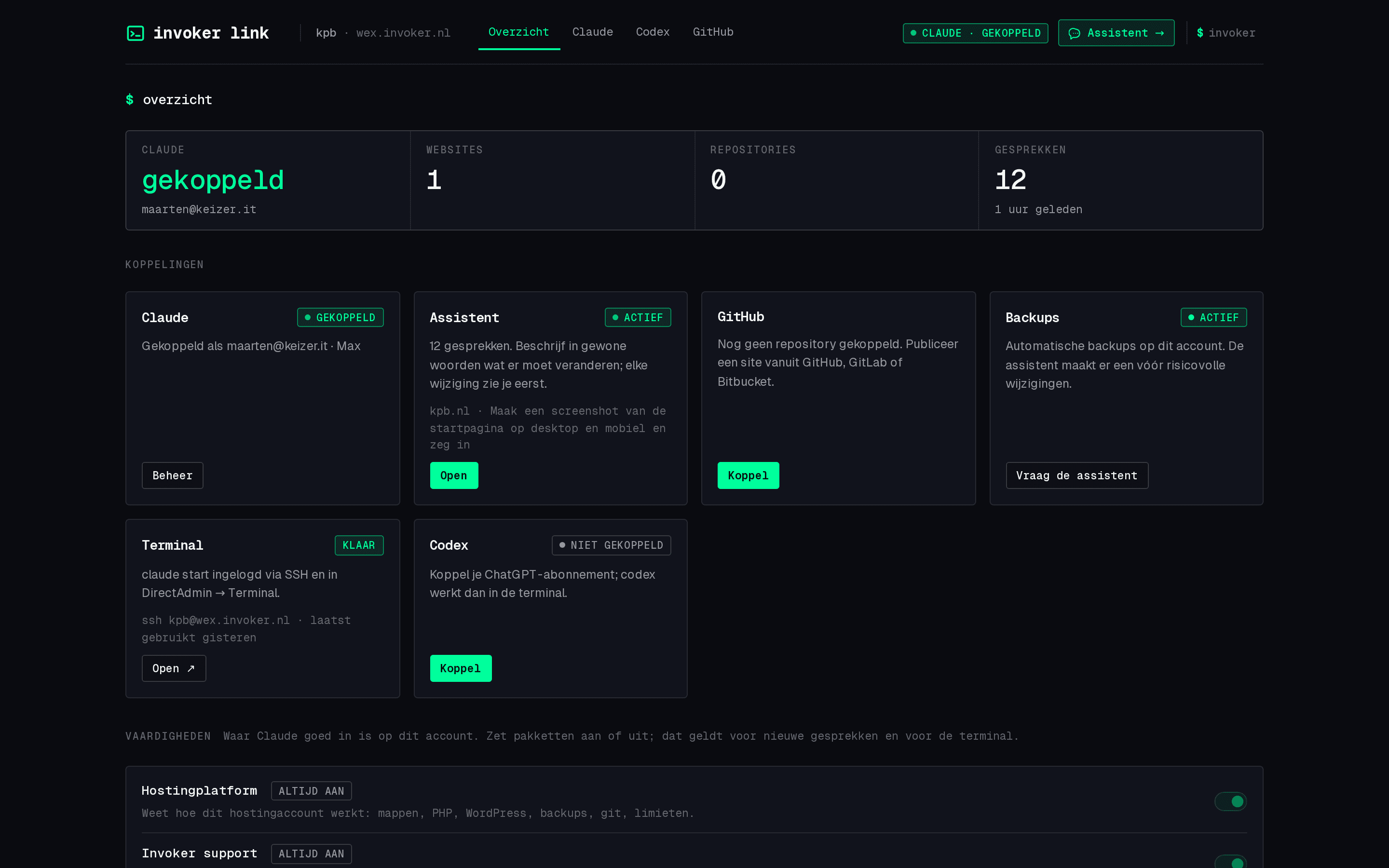Open the GitHub tab
Screen dimensions: 1389x868
coord(713,32)
